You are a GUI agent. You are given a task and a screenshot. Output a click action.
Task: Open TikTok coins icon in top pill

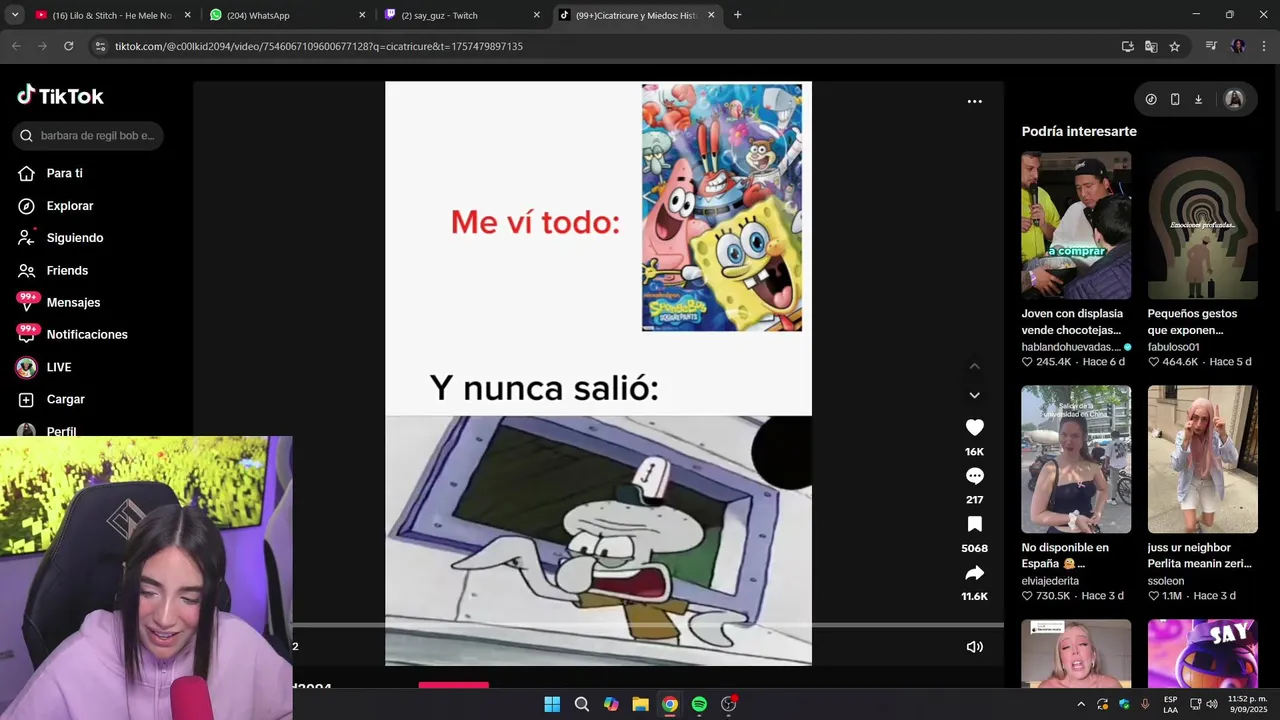pos(1151,99)
